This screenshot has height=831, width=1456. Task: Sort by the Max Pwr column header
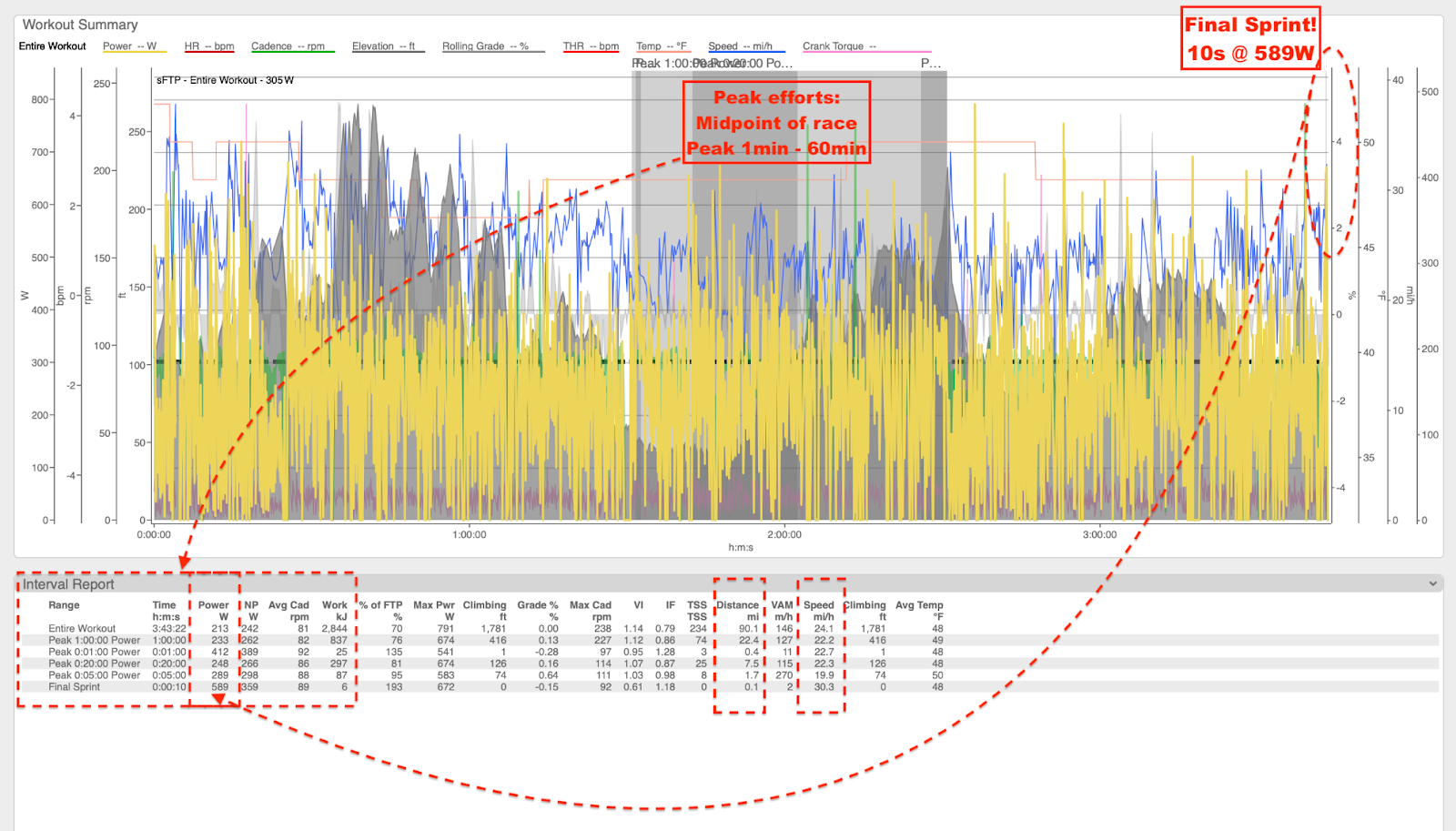433,605
